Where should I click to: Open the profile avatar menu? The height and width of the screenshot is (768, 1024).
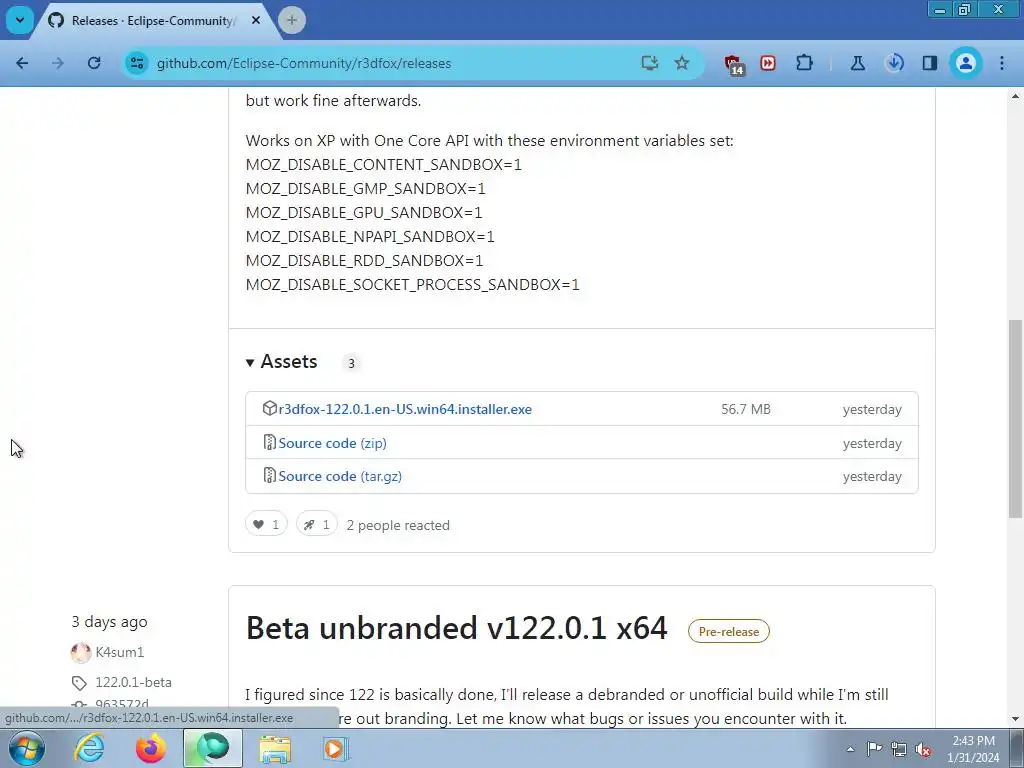click(965, 63)
